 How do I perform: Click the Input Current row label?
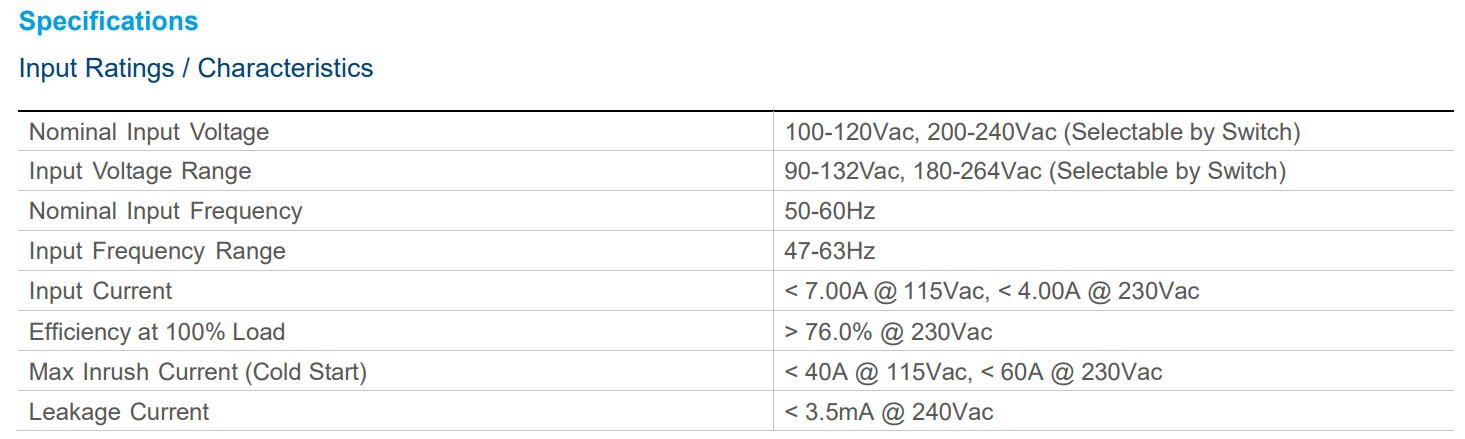100,292
